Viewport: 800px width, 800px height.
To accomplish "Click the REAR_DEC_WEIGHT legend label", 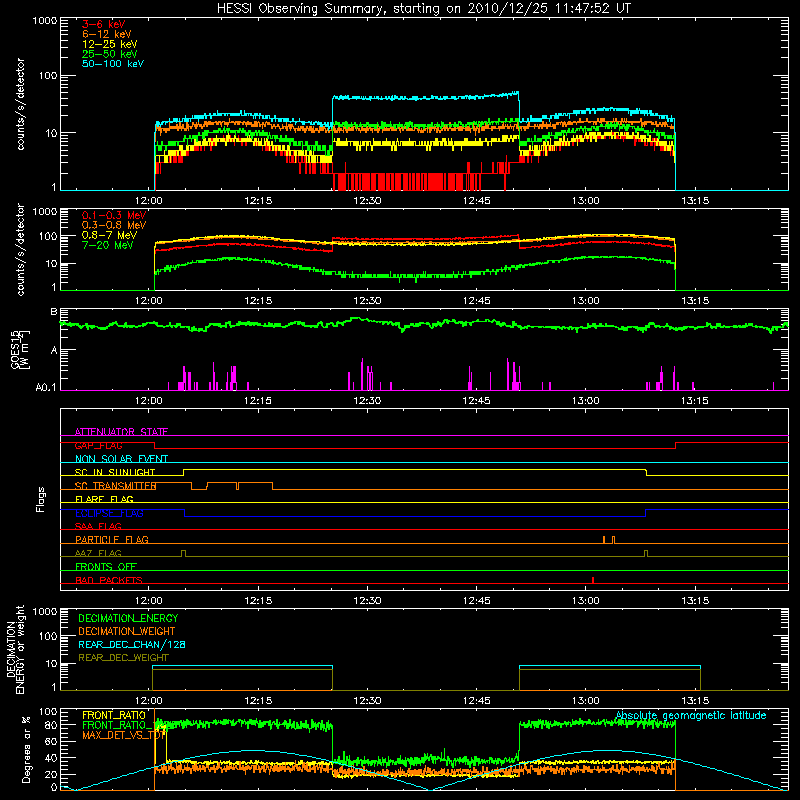I will (x=123, y=658).
